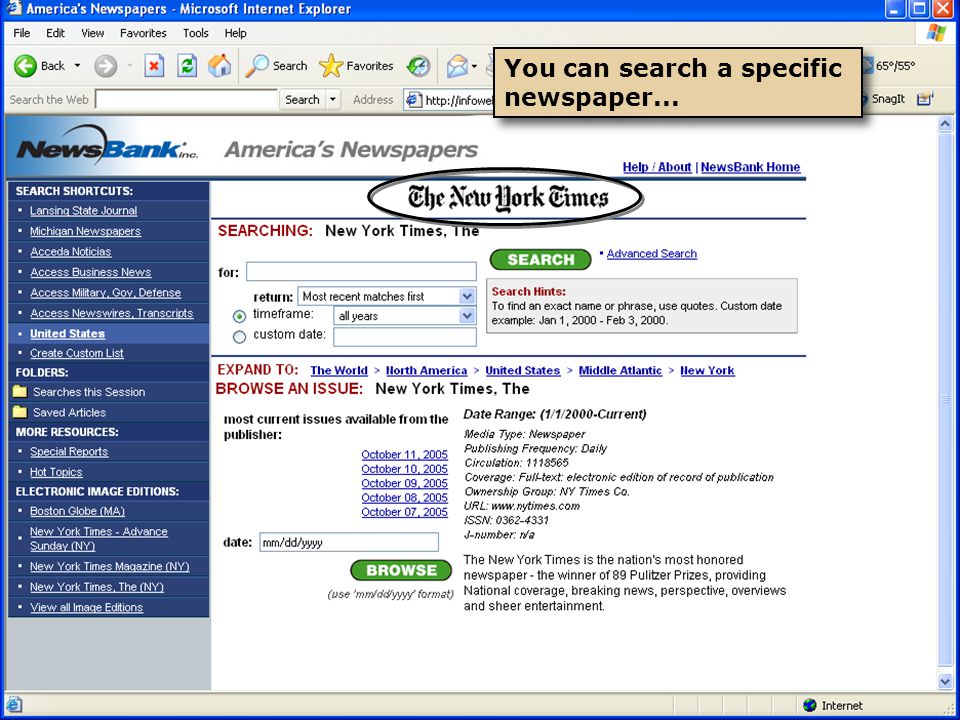Click the weather 65°/55° toolbar item

pos(889,66)
